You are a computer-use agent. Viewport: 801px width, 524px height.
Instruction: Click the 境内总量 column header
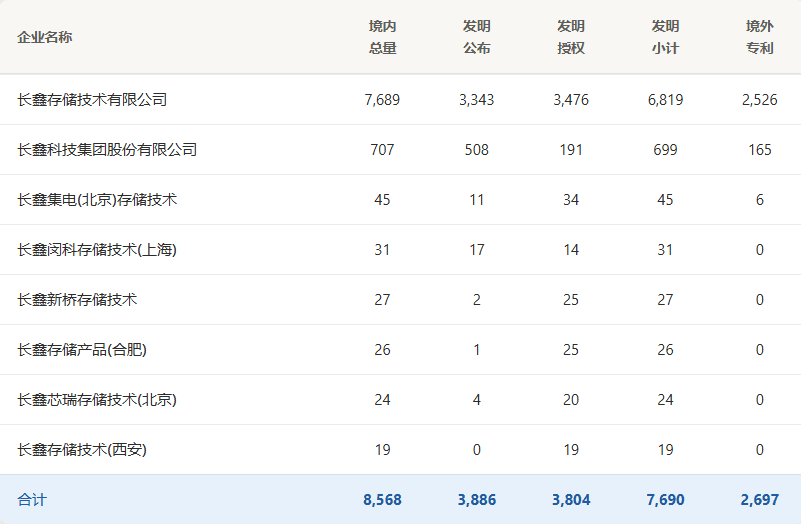point(383,37)
